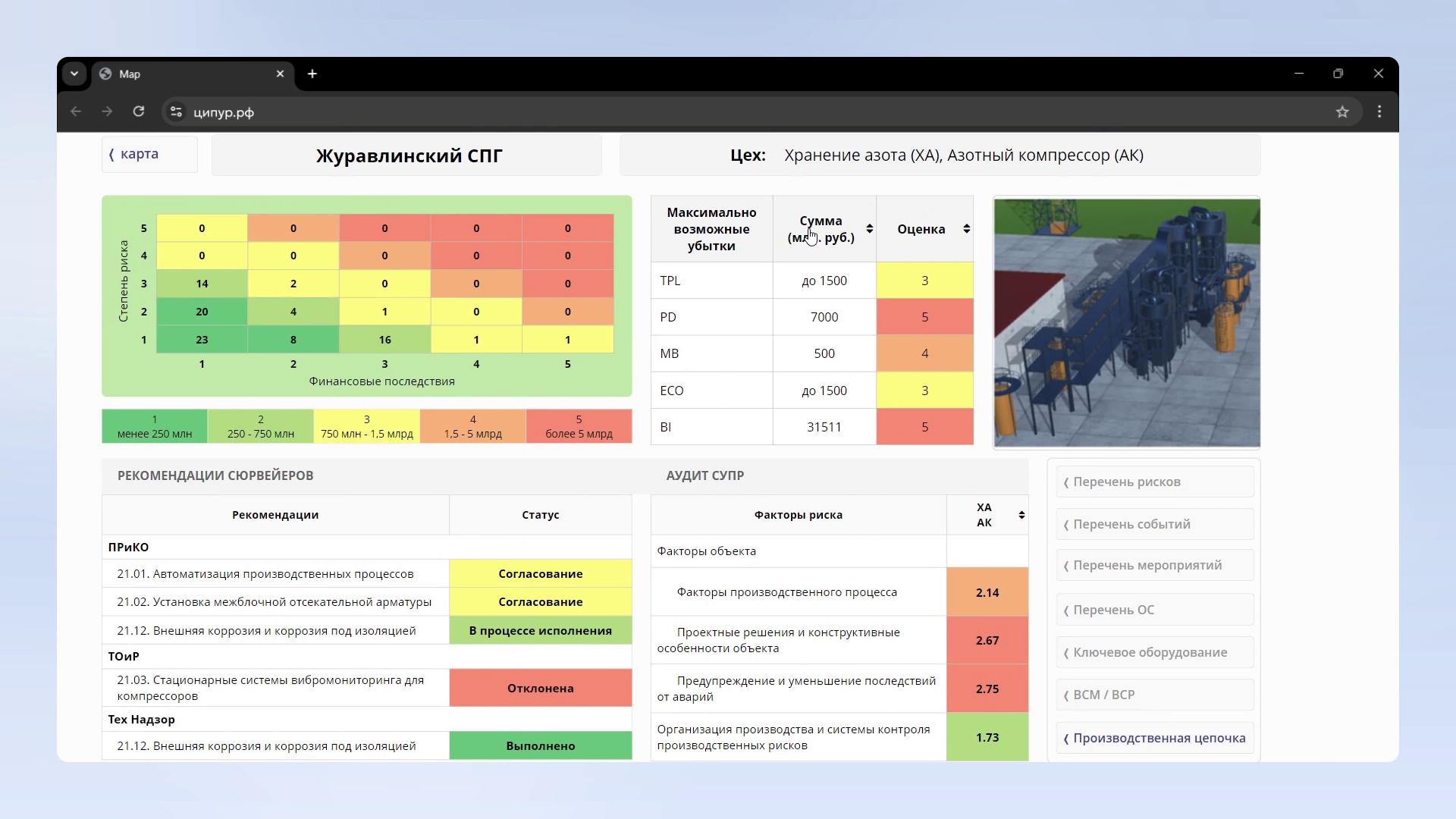This screenshot has width=1456, height=819.
Task: Open Перечень рисков list
Action: click(x=1154, y=482)
